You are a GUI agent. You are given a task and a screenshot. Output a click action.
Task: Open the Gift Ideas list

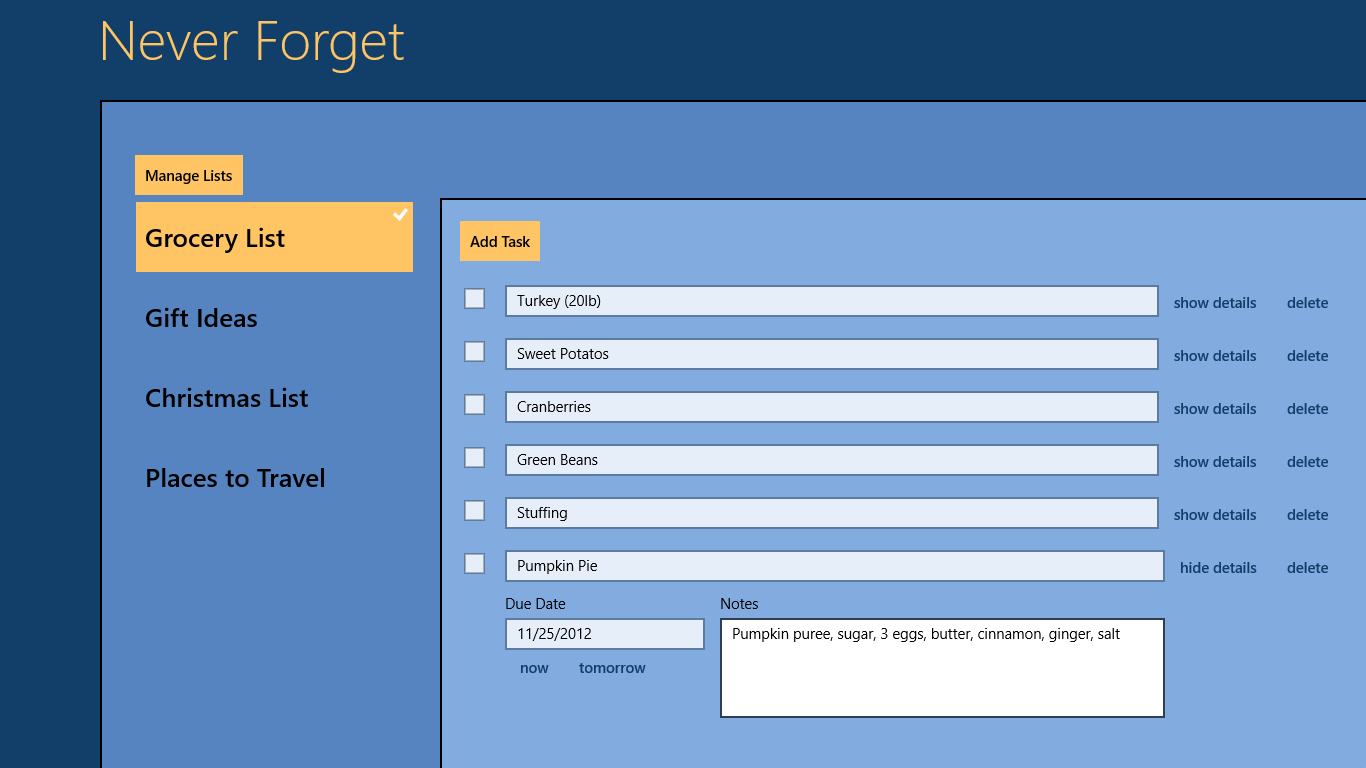pyautogui.click(x=201, y=318)
